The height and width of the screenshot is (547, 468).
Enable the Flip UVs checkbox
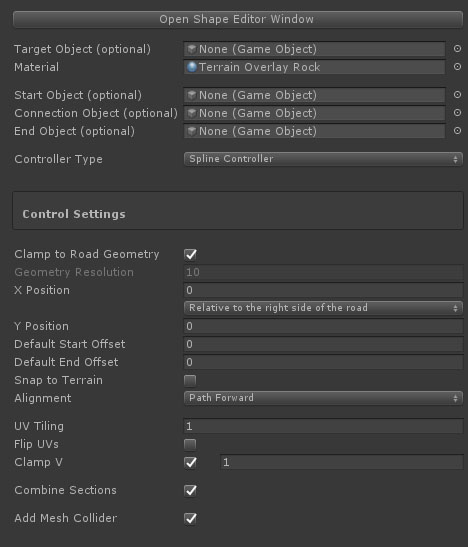point(190,444)
